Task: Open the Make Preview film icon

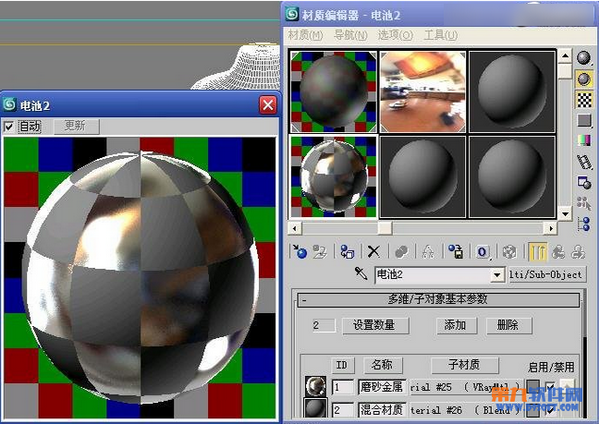Action: click(584, 162)
